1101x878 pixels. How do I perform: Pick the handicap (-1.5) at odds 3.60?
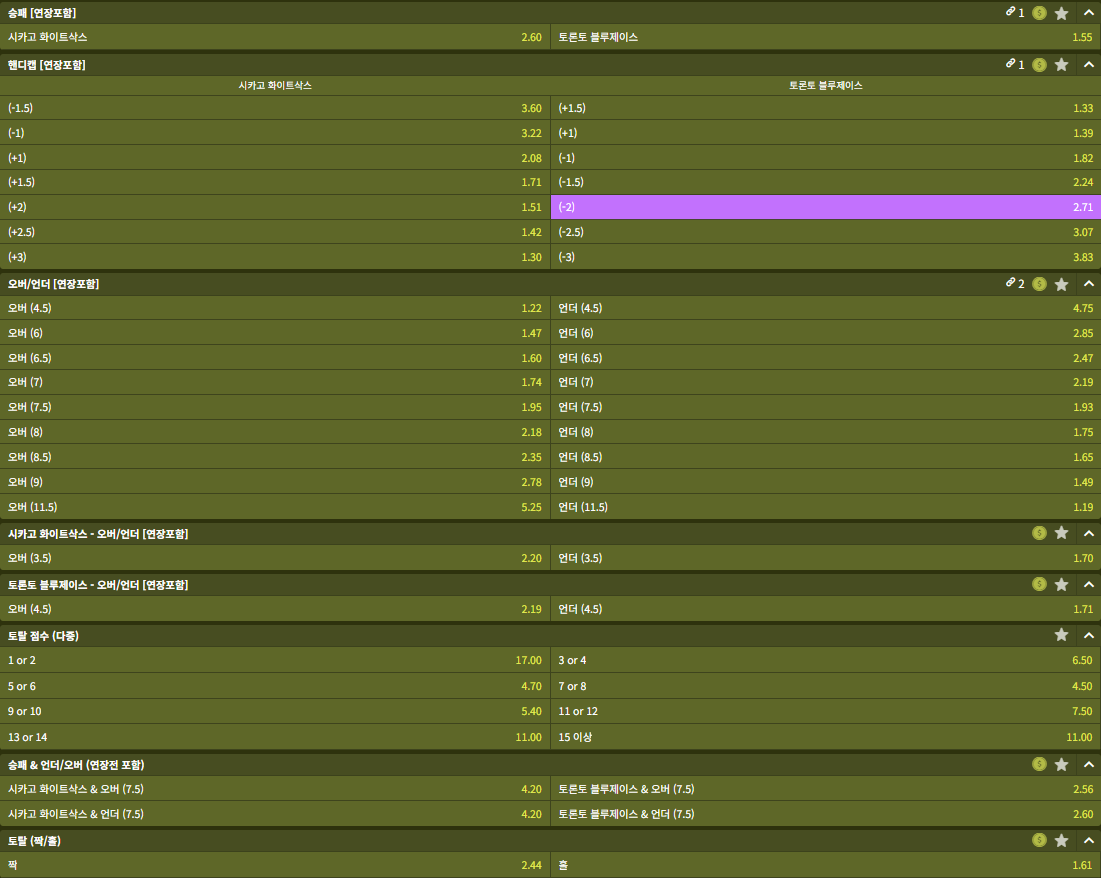(x=275, y=108)
